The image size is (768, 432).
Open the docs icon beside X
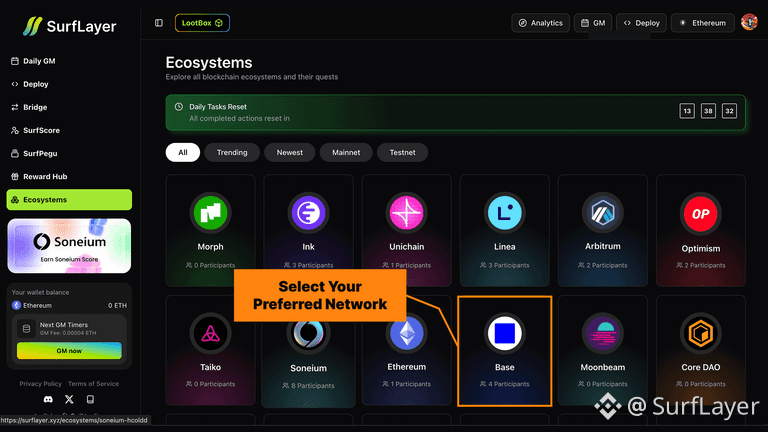90,400
